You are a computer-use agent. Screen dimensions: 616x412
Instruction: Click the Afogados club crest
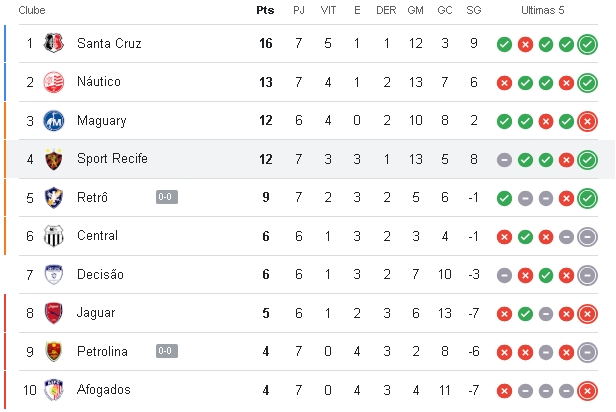(x=54, y=390)
